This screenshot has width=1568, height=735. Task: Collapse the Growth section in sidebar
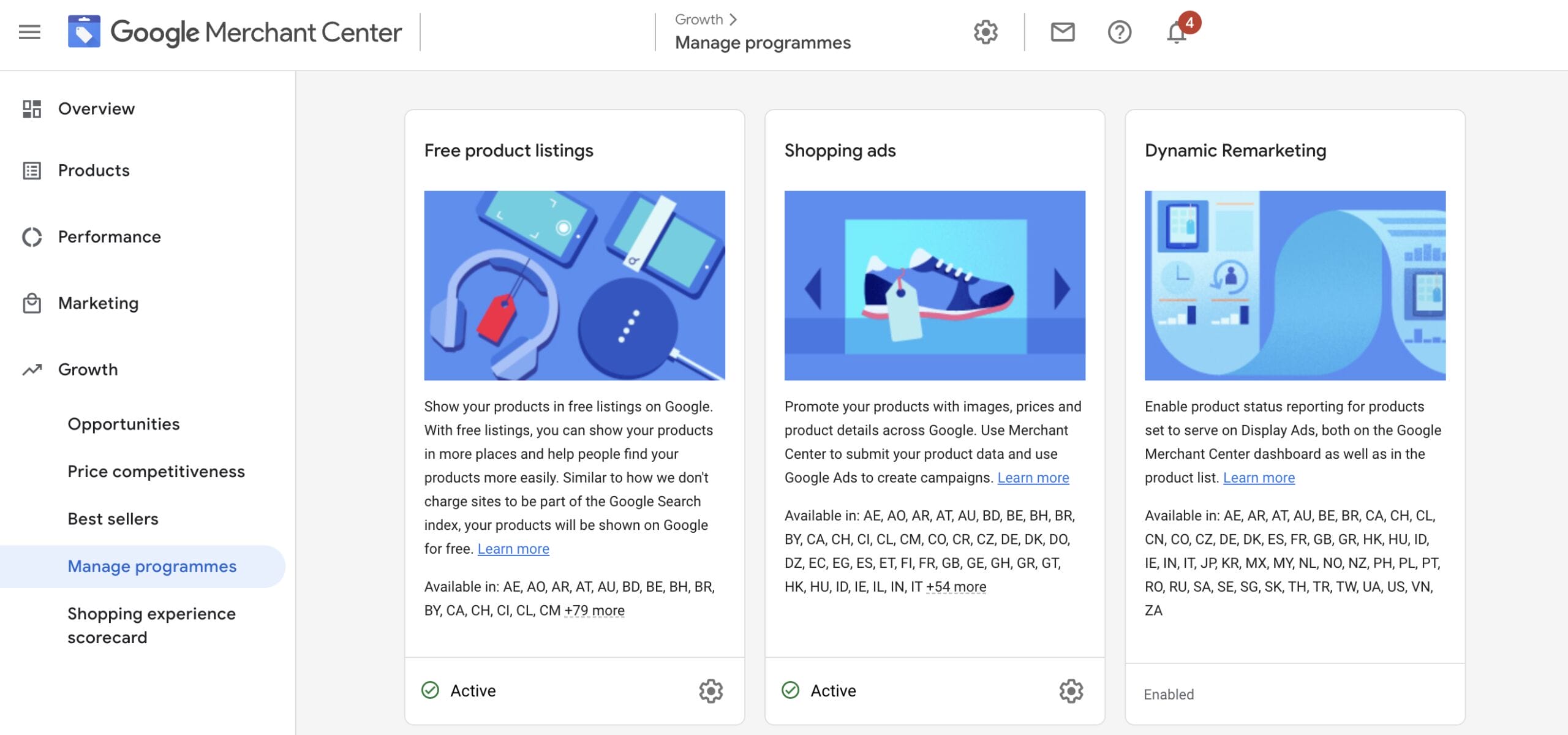(x=88, y=369)
